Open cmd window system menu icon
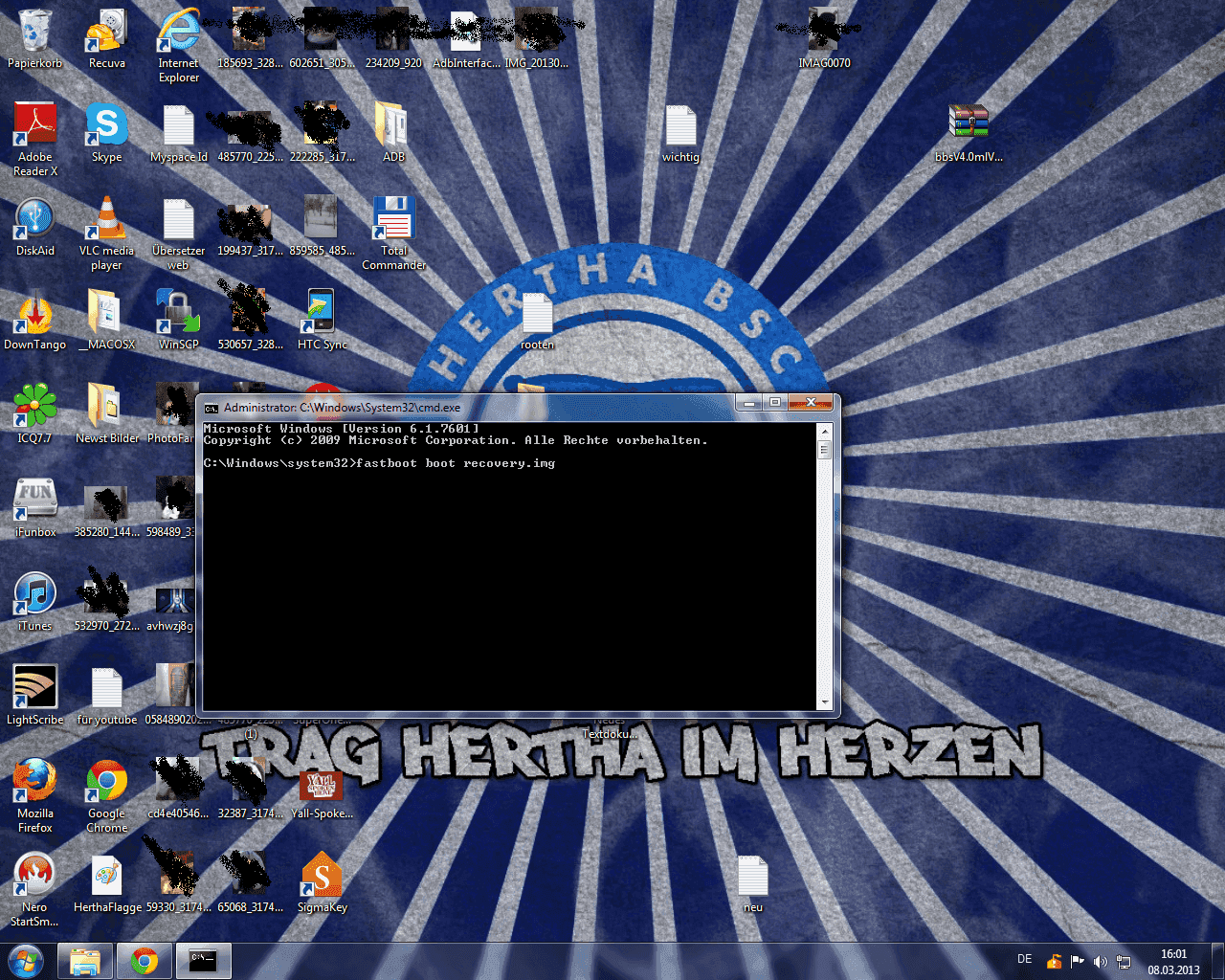The width and height of the screenshot is (1225, 980). click(212, 408)
